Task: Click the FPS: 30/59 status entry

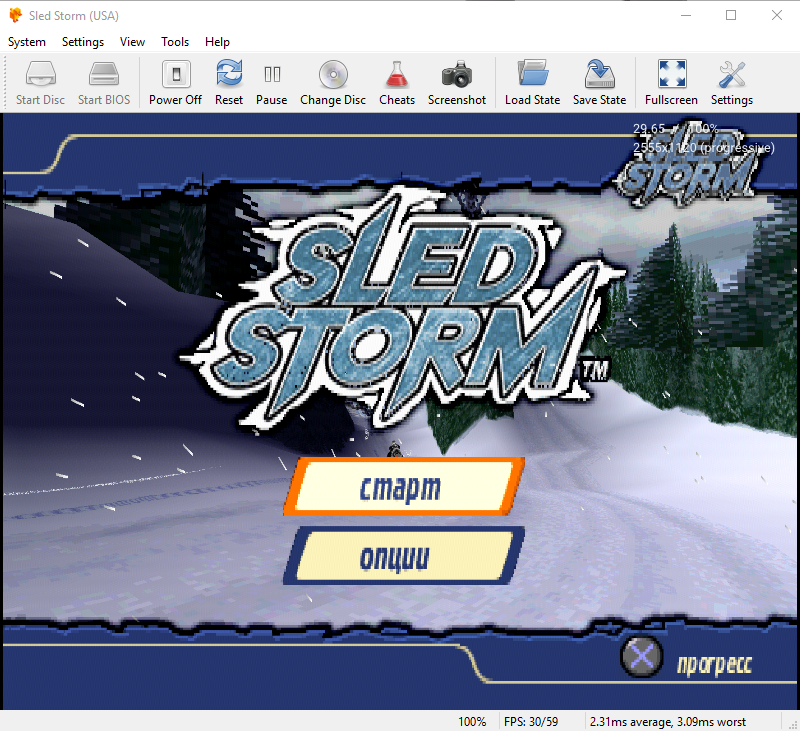Action: [531, 722]
